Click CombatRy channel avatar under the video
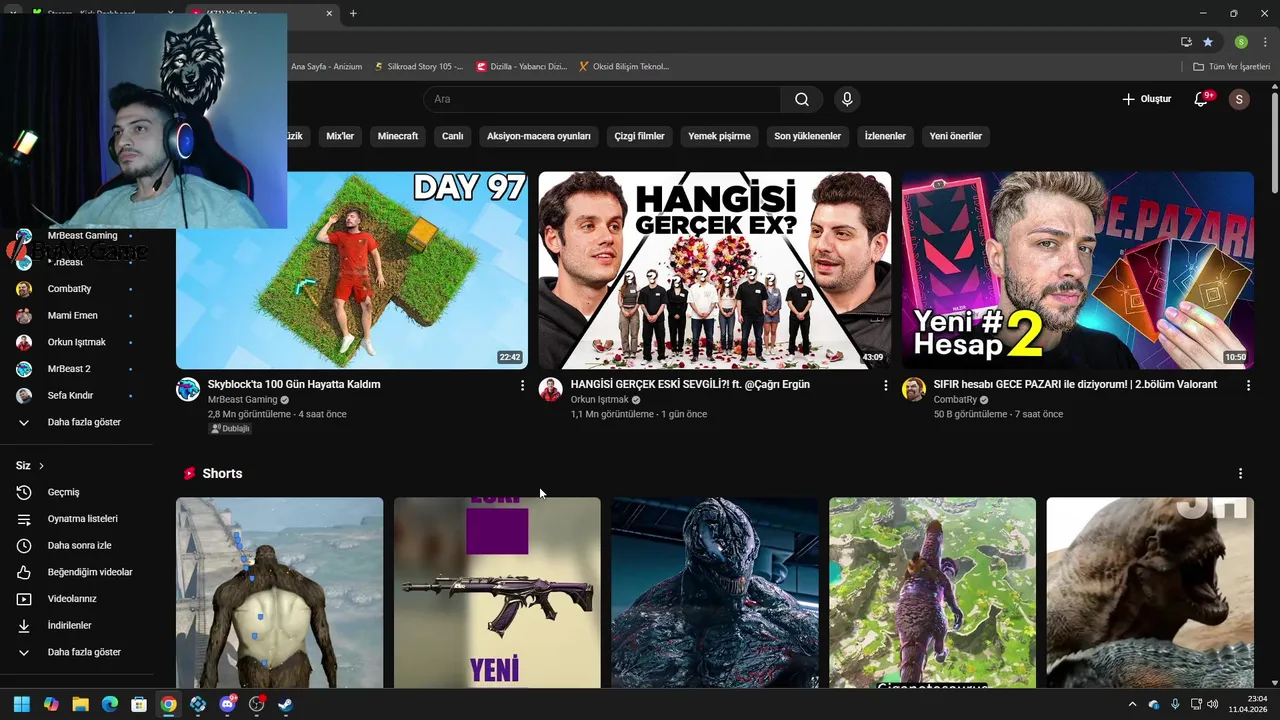The image size is (1280, 720). pos(914,390)
